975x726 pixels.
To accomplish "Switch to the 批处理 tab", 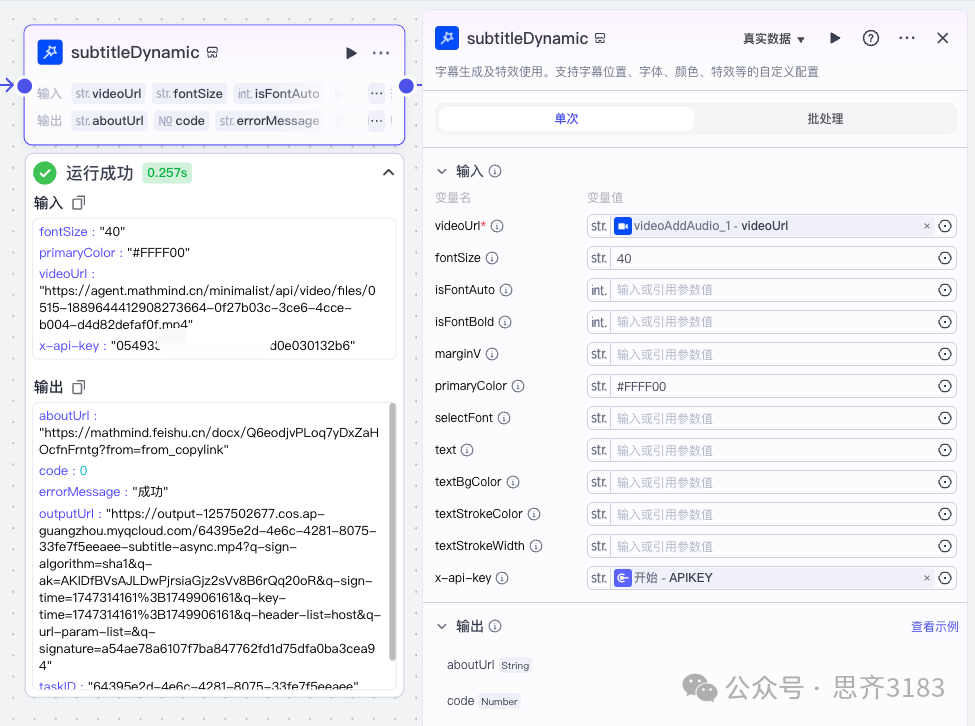I will [x=825, y=119].
